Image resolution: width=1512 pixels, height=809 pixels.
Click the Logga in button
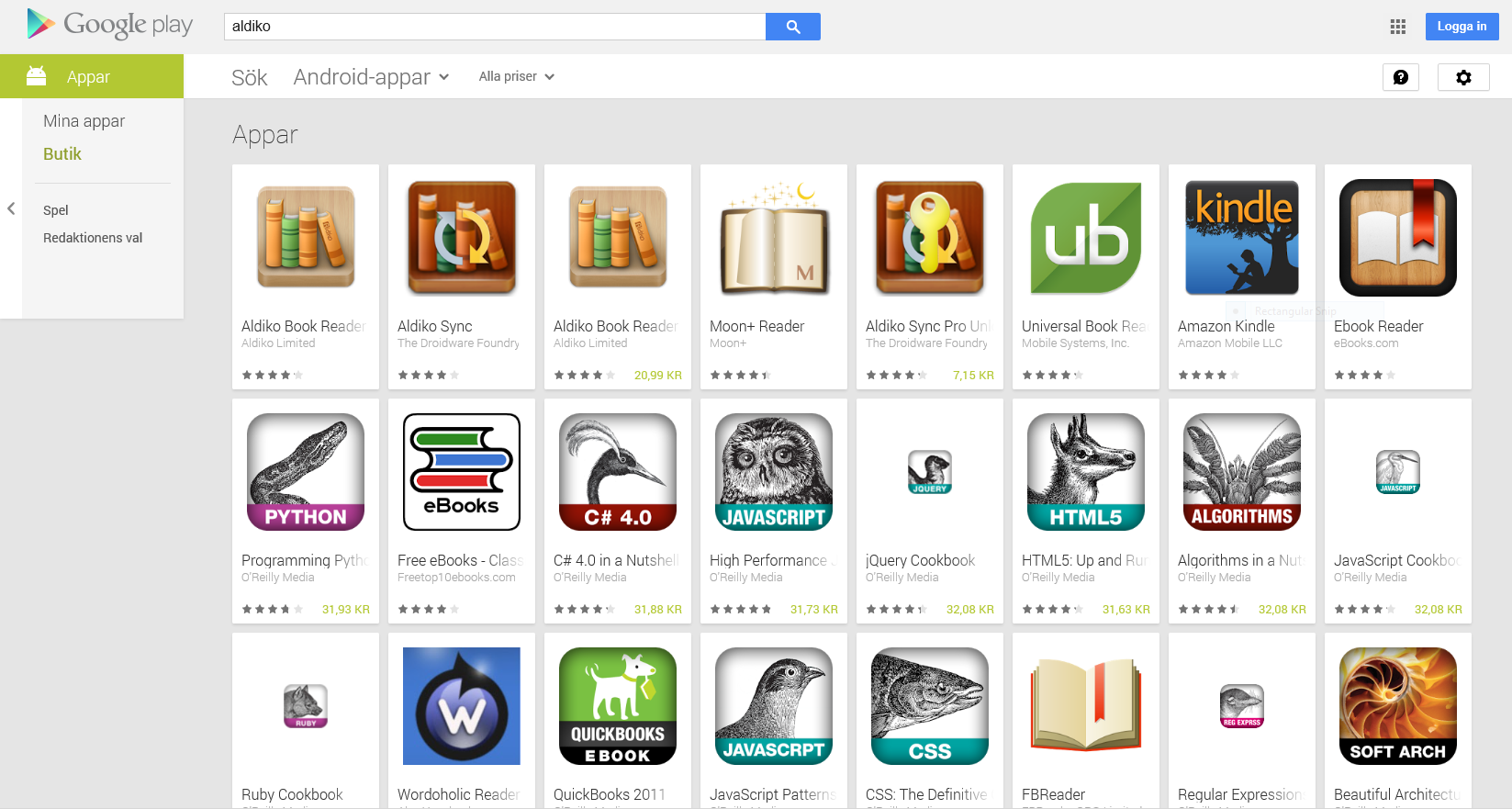1462,27
